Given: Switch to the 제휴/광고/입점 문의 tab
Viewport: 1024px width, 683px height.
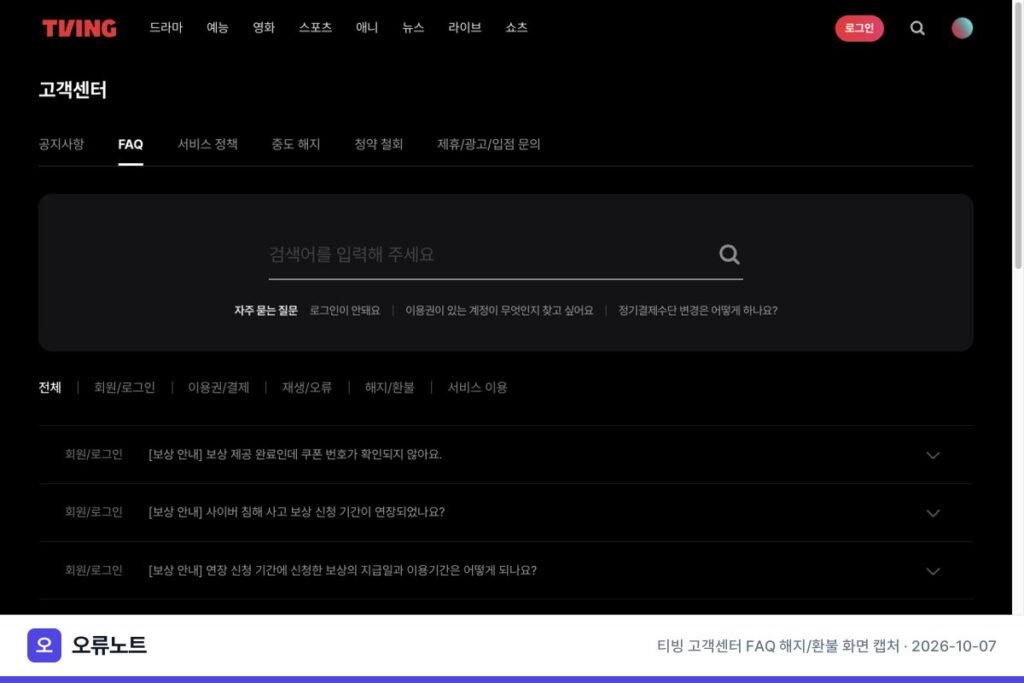Looking at the screenshot, I should click(488, 144).
